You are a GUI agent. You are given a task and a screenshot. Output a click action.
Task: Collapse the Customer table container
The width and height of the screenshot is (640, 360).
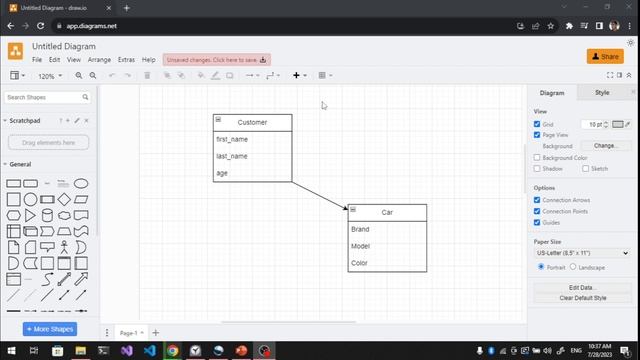click(218, 119)
